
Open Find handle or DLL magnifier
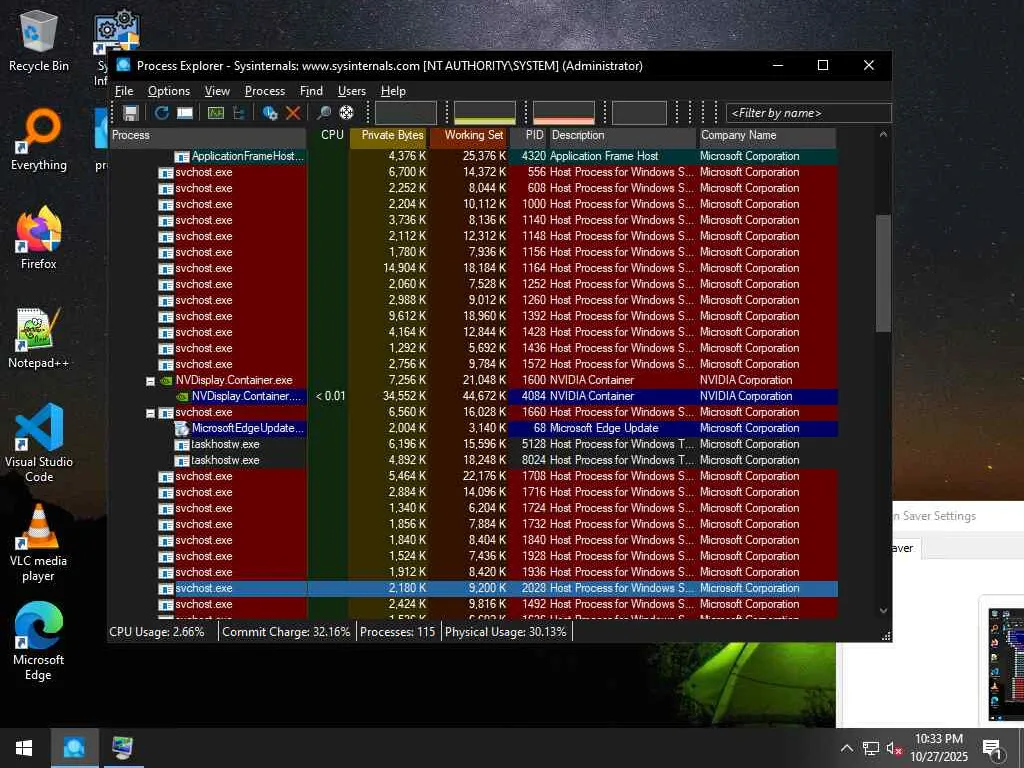[323, 113]
